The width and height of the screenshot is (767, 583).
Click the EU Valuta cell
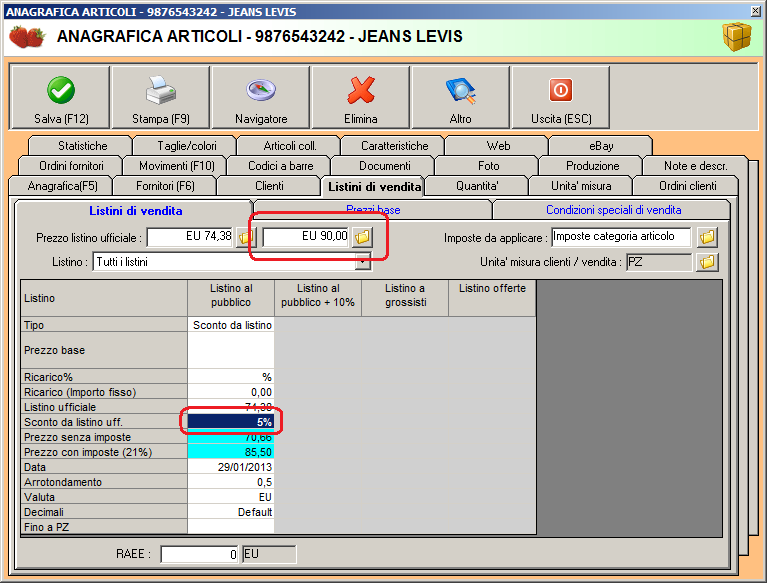click(x=231, y=497)
